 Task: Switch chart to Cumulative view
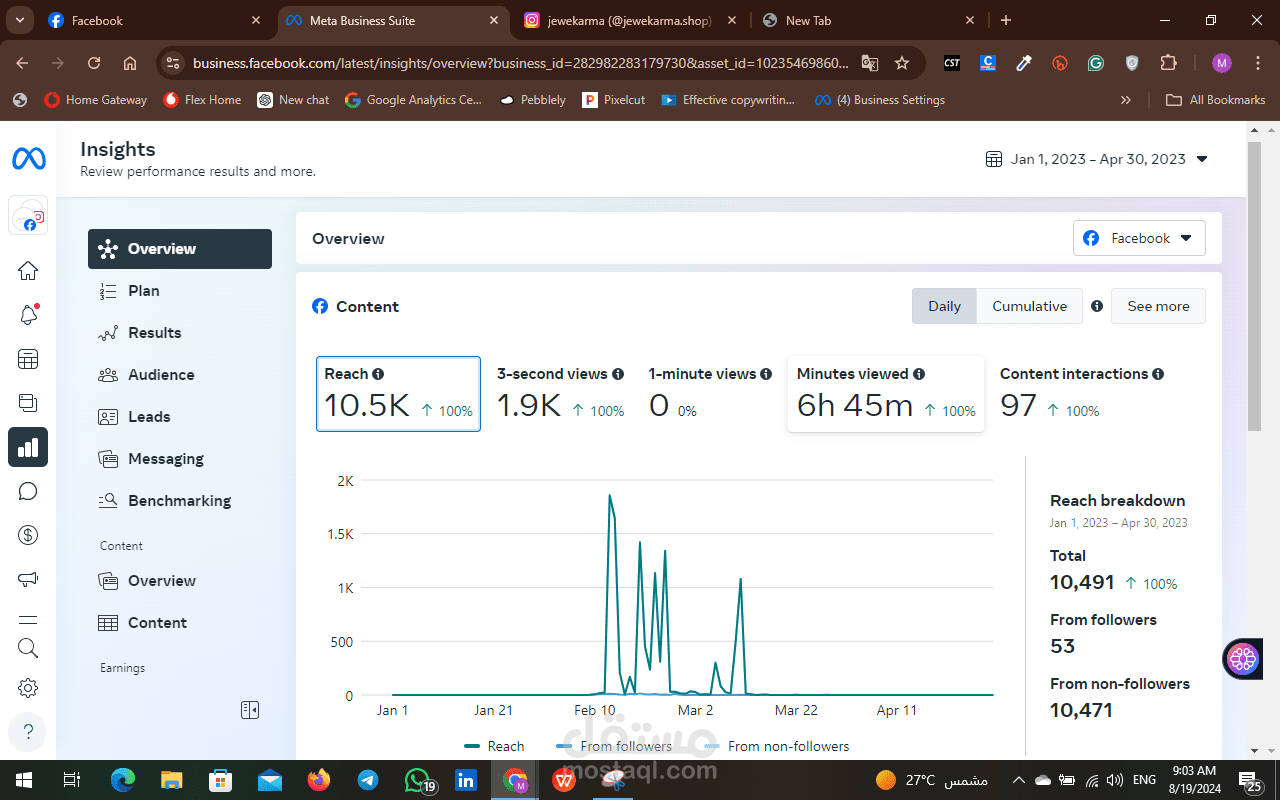point(1029,306)
